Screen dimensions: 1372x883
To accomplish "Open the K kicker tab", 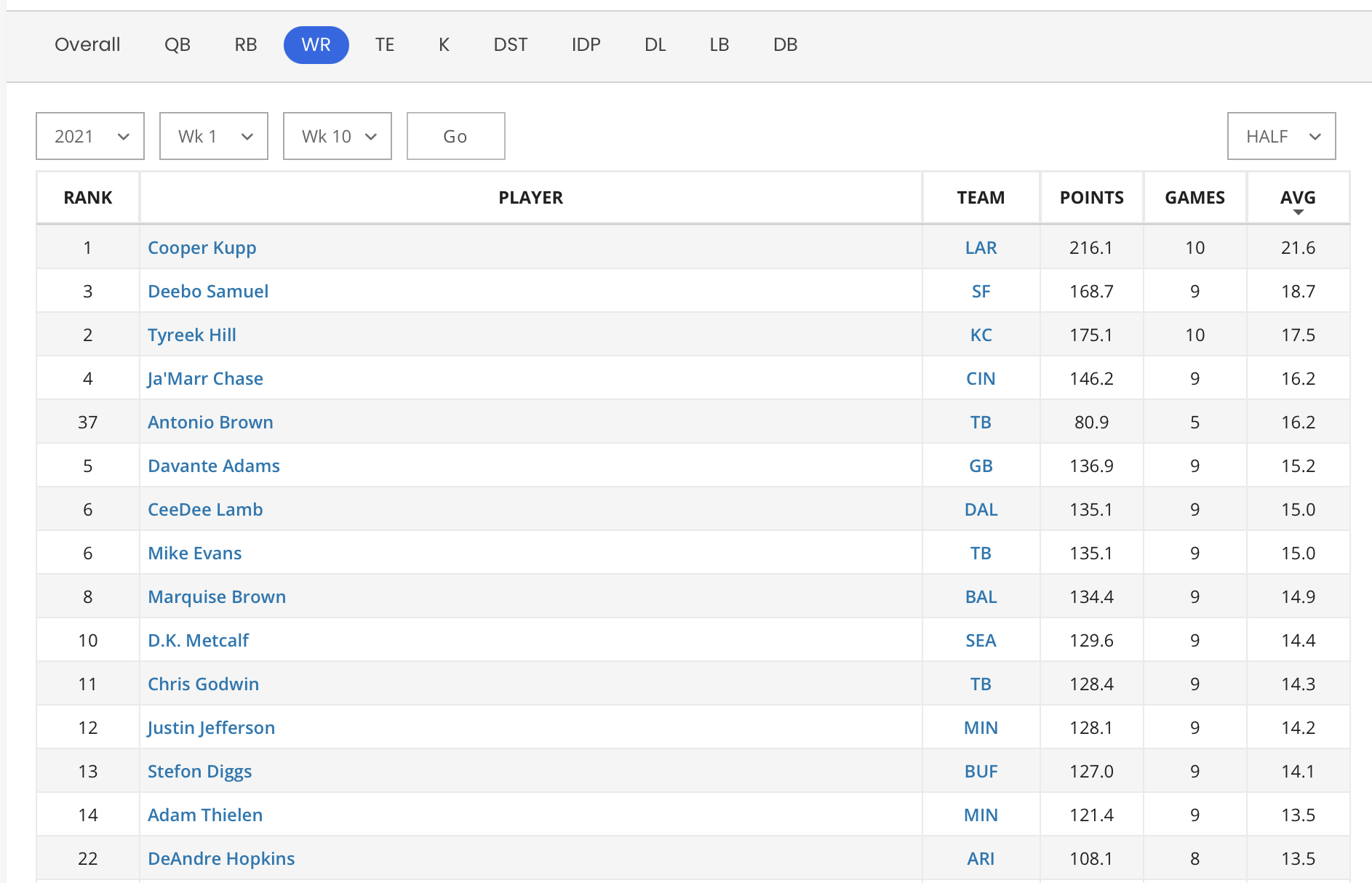I will tap(444, 44).
